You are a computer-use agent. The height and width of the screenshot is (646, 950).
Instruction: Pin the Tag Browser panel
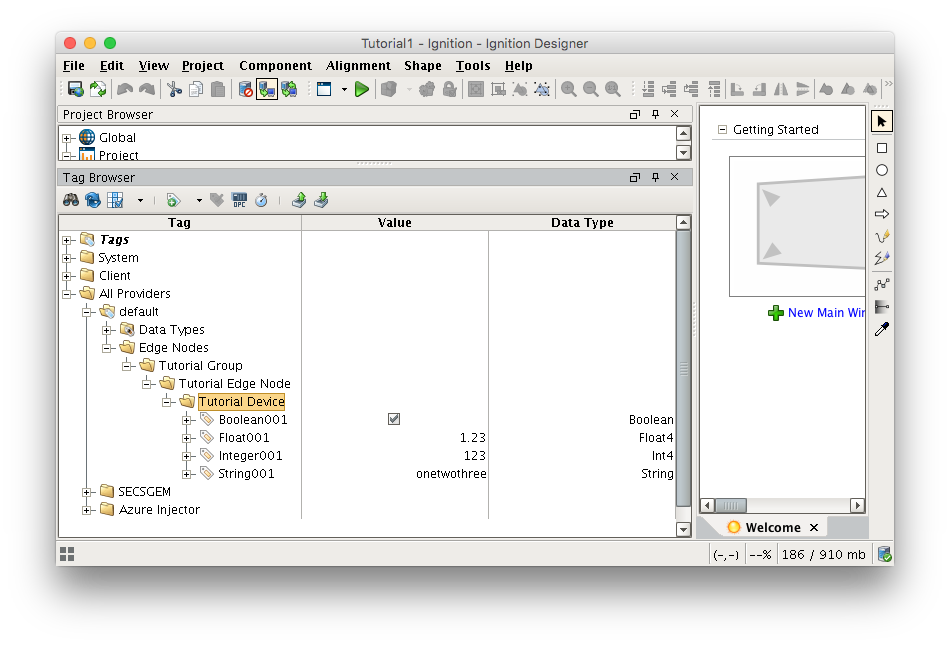point(655,177)
